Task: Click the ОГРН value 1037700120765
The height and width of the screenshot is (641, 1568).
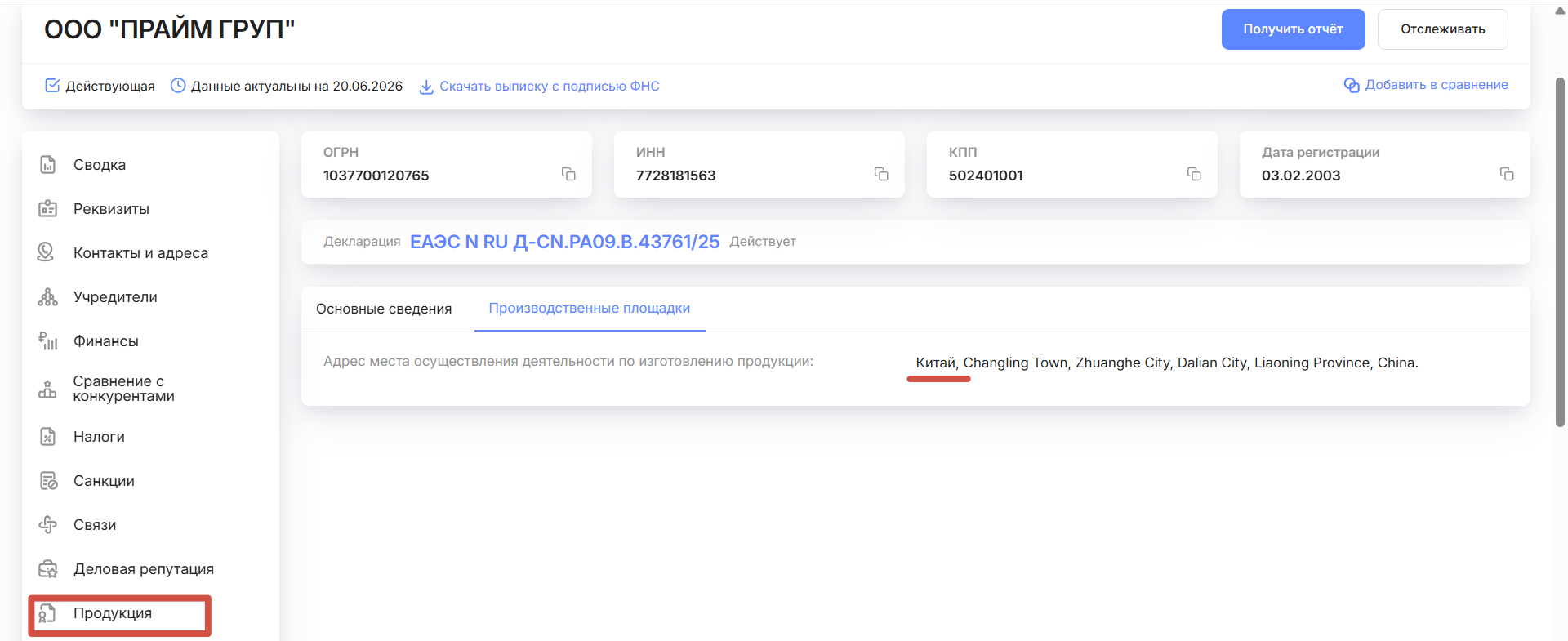Action: pyautogui.click(x=376, y=176)
